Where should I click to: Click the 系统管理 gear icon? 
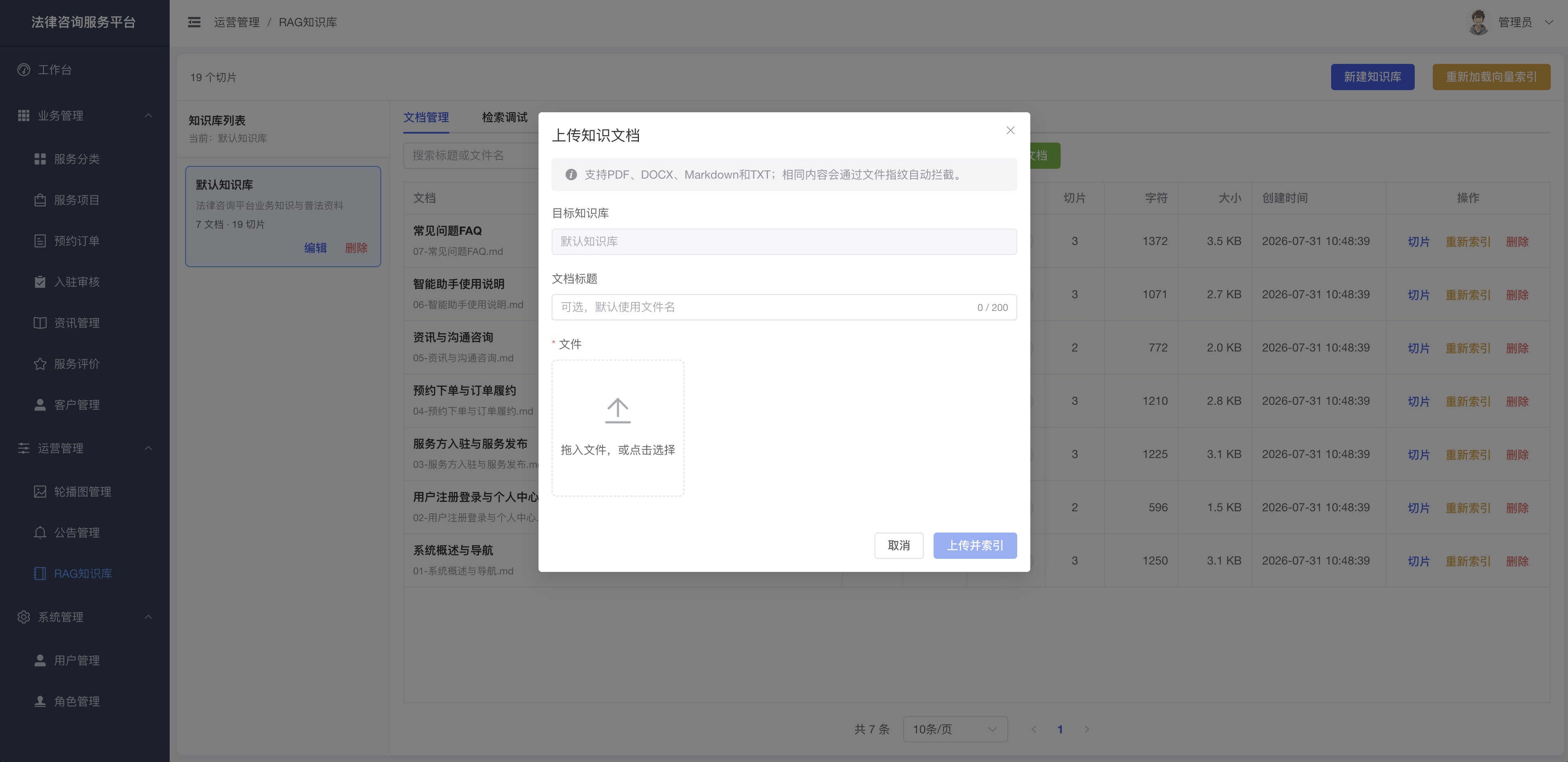24,617
